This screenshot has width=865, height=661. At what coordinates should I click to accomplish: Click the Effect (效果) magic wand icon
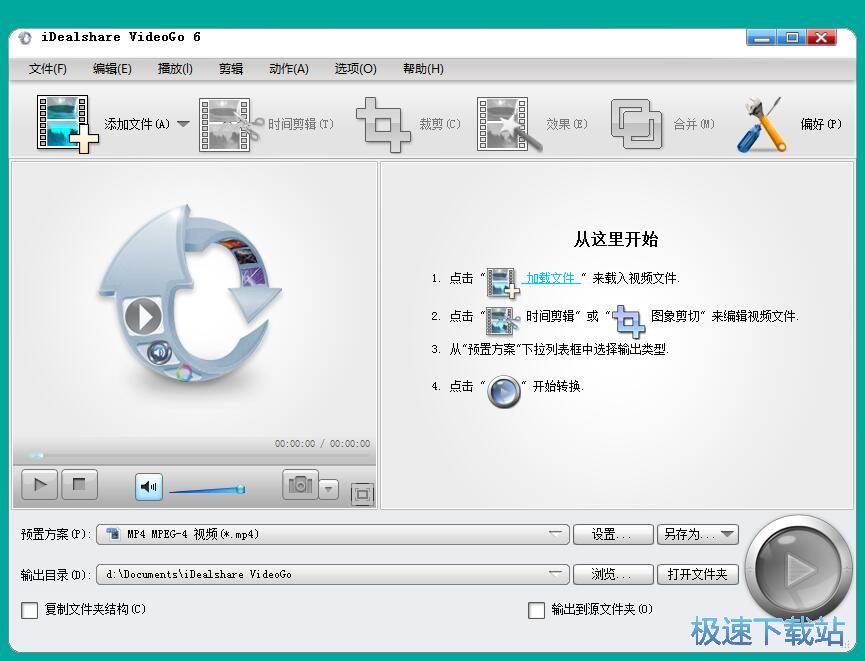click(x=509, y=124)
